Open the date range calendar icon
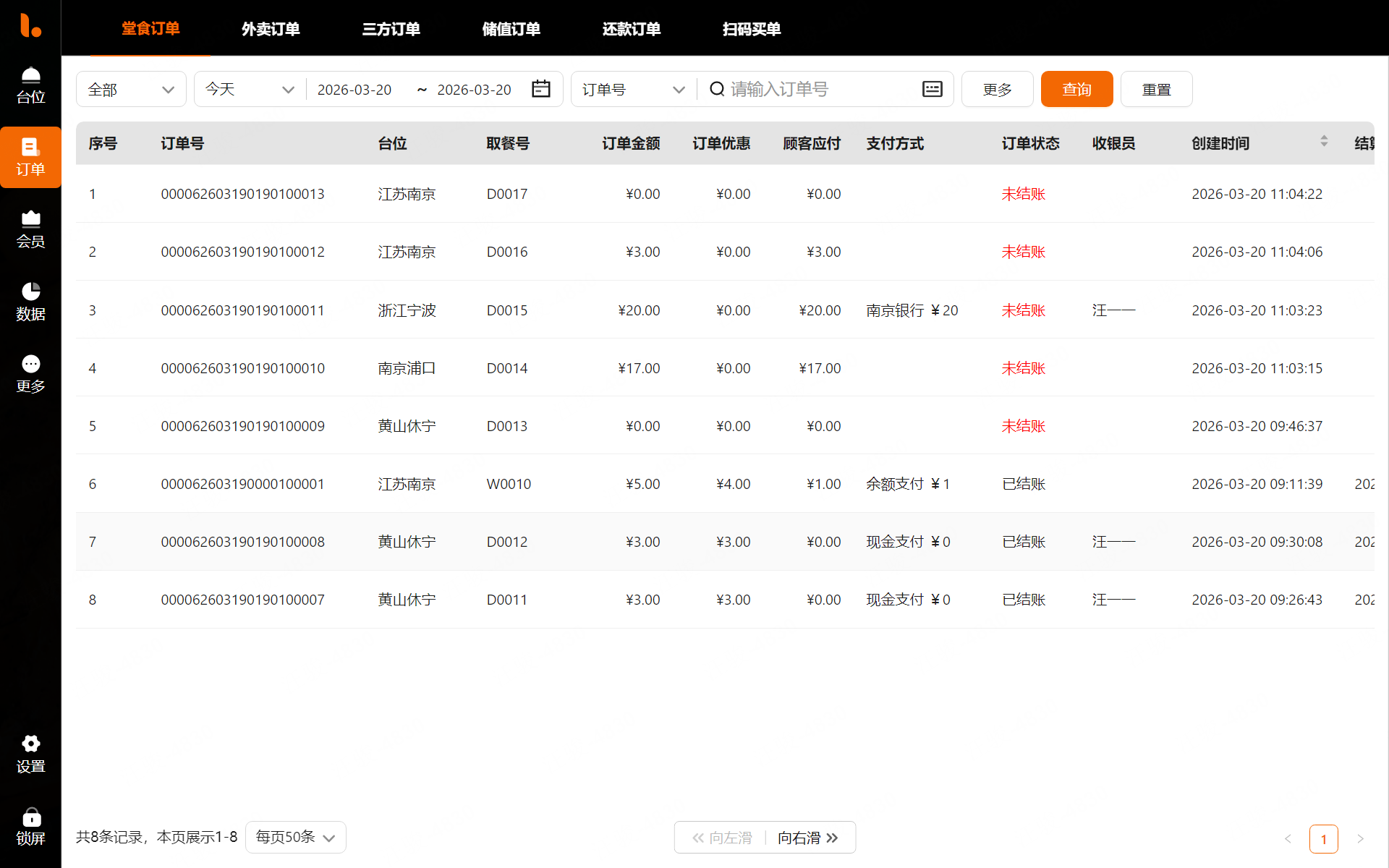1389x868 pixels. 541,89
